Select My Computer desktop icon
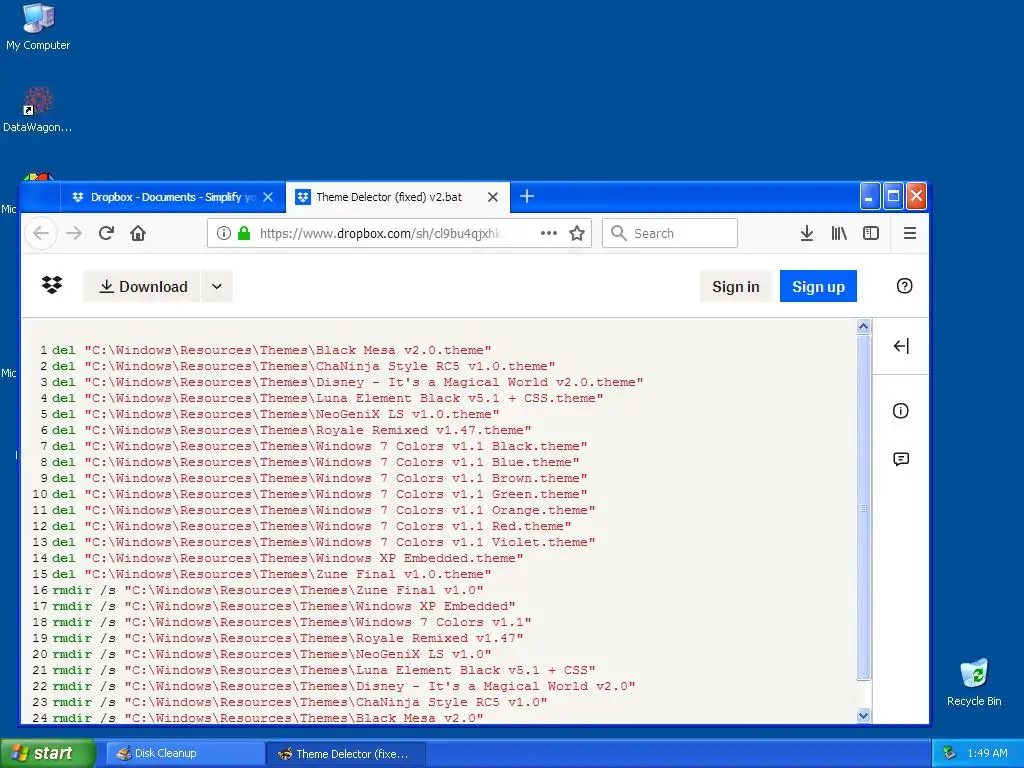The height and width of the screenshot is (768, 1024). [x=38, y=27]
